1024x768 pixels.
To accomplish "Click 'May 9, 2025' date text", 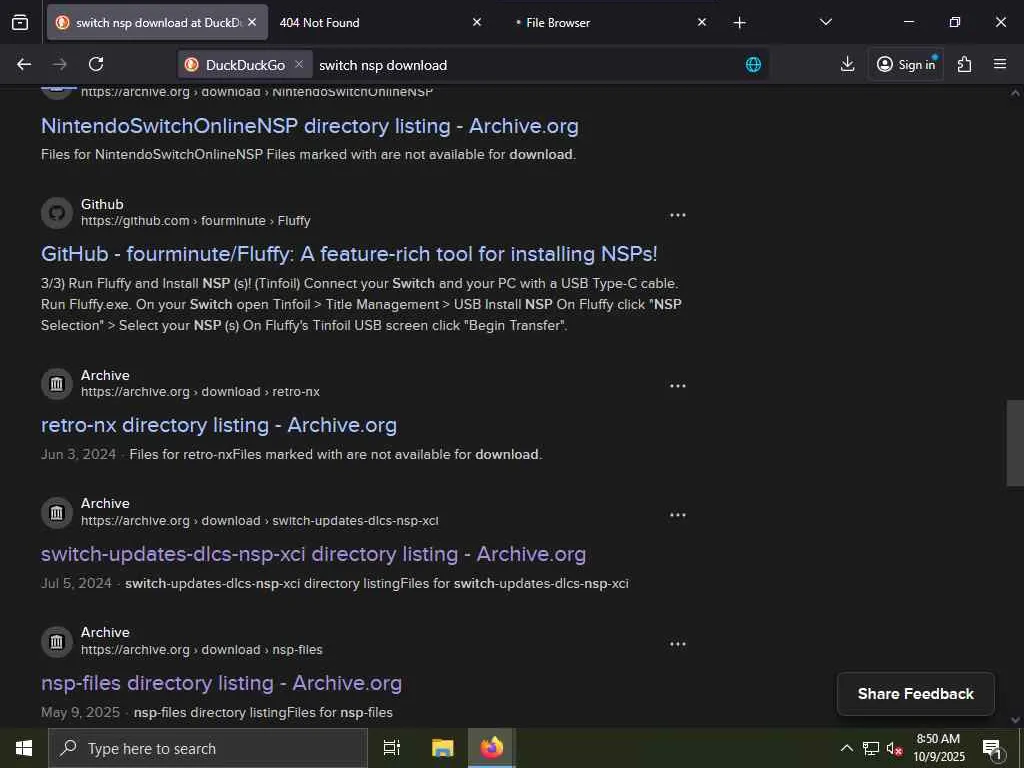I will tap(80, 712).
